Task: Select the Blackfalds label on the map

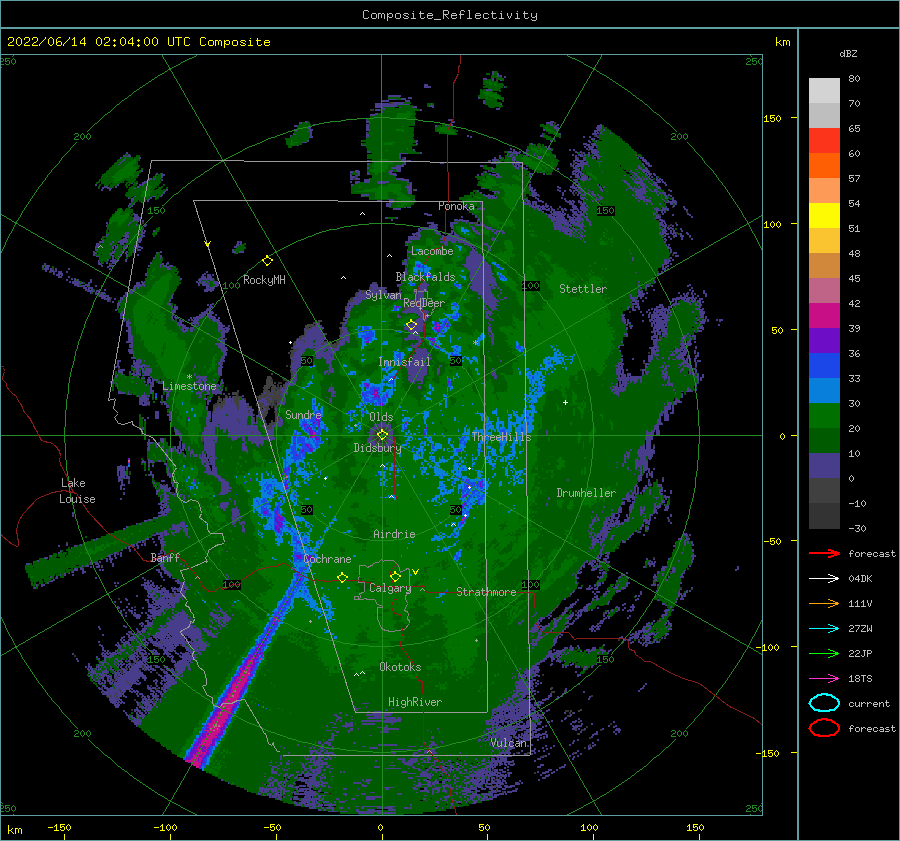Action: [x=425, y=277]
